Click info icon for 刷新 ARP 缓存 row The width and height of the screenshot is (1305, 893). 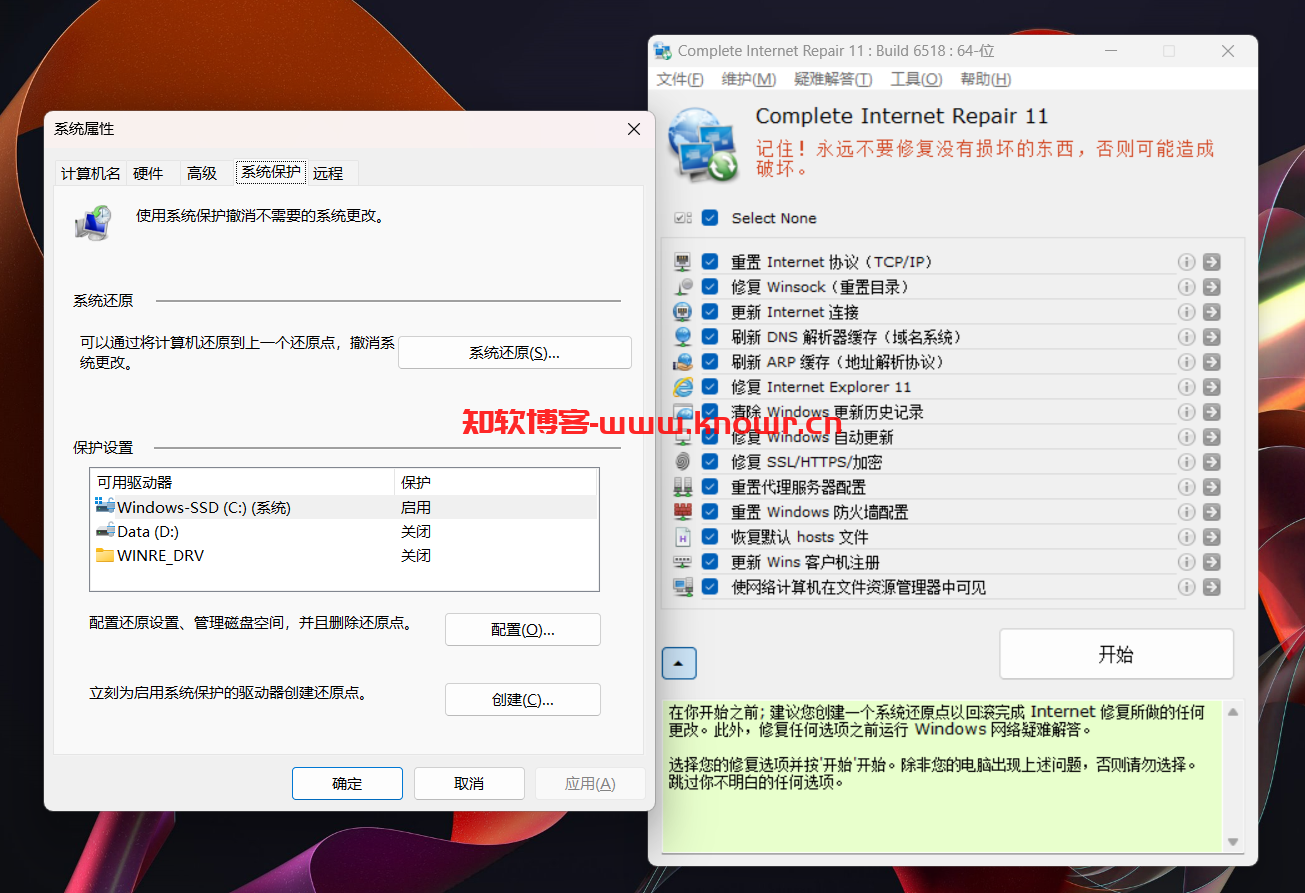pos(1187,362)
